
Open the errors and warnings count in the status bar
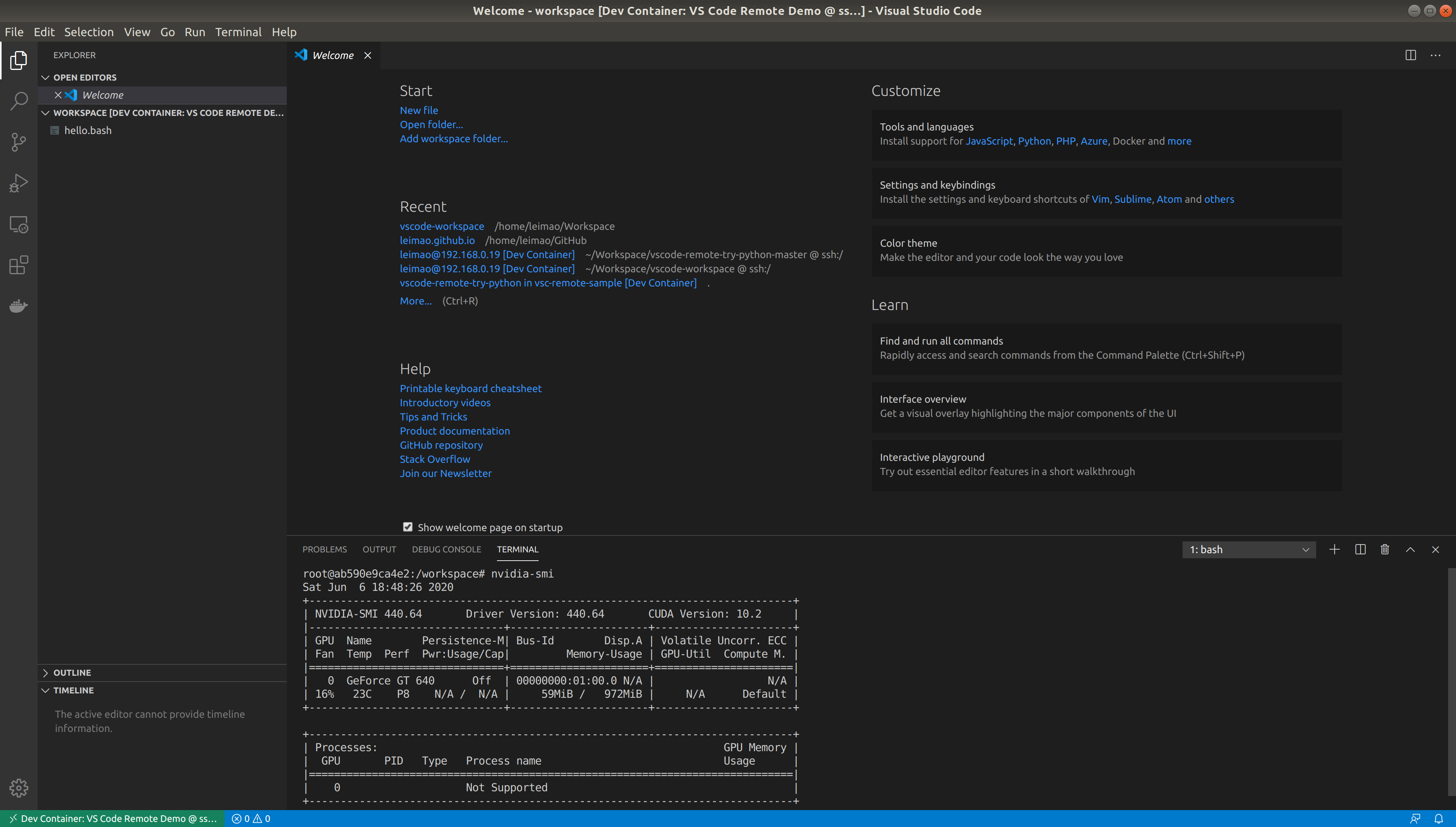[251, 818]
